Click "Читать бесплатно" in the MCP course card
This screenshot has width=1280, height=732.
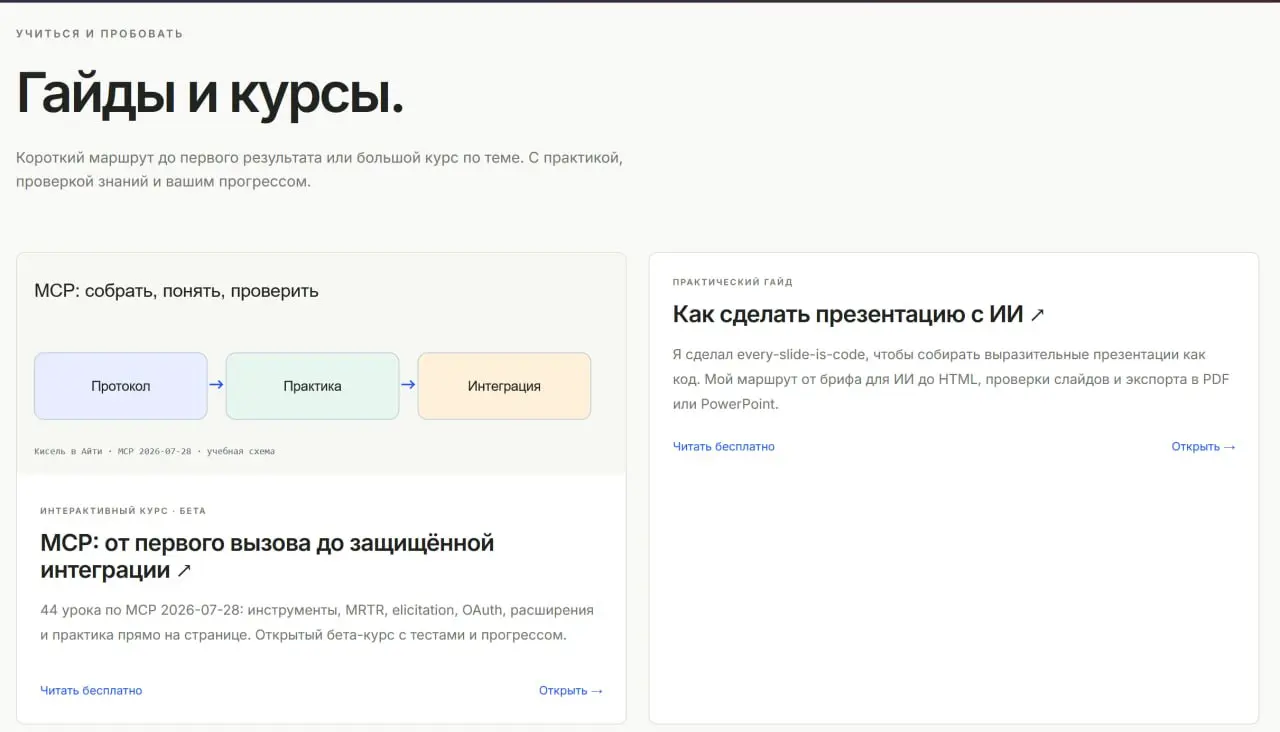(x=91, y=690)
